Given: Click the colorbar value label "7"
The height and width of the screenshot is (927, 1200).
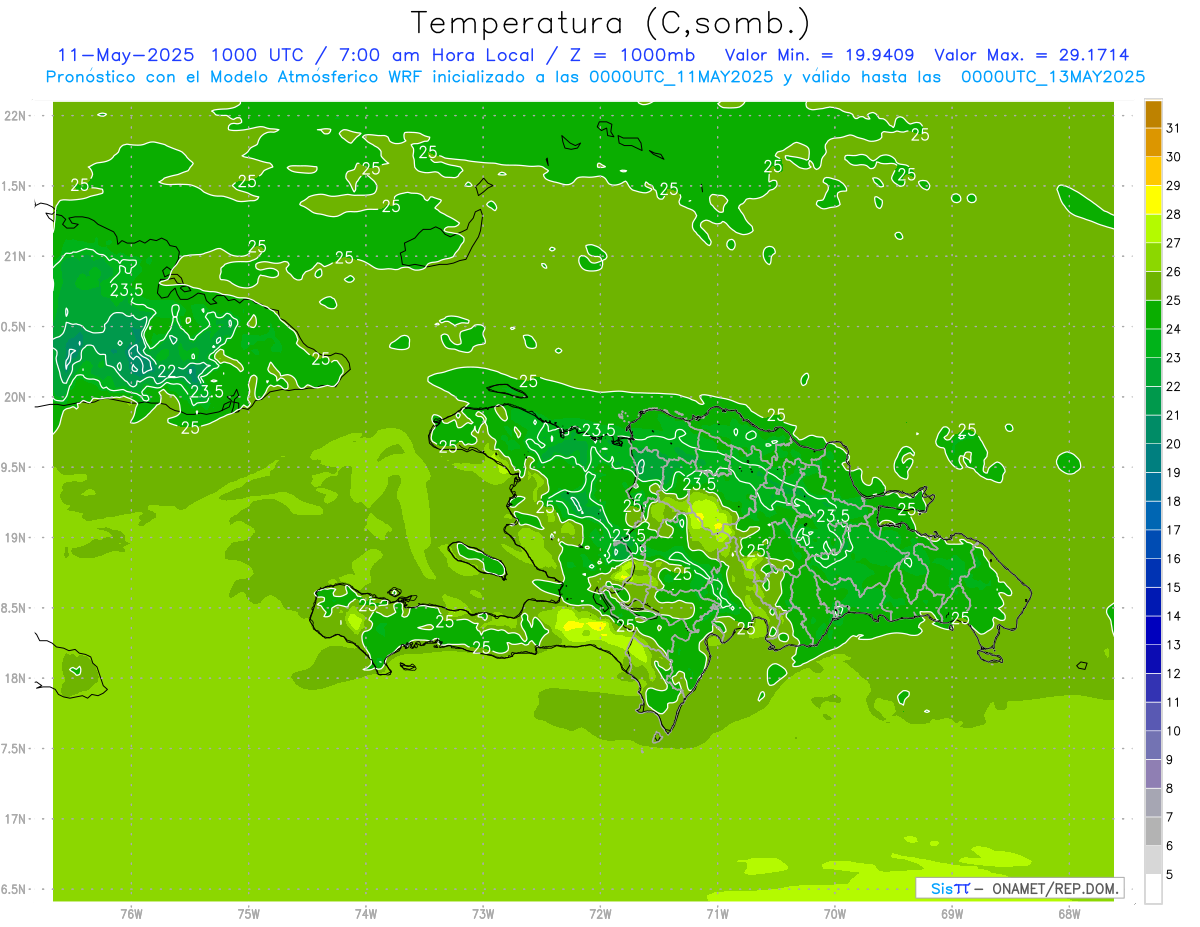Looking at the screenshot, I should point(1170,817).
